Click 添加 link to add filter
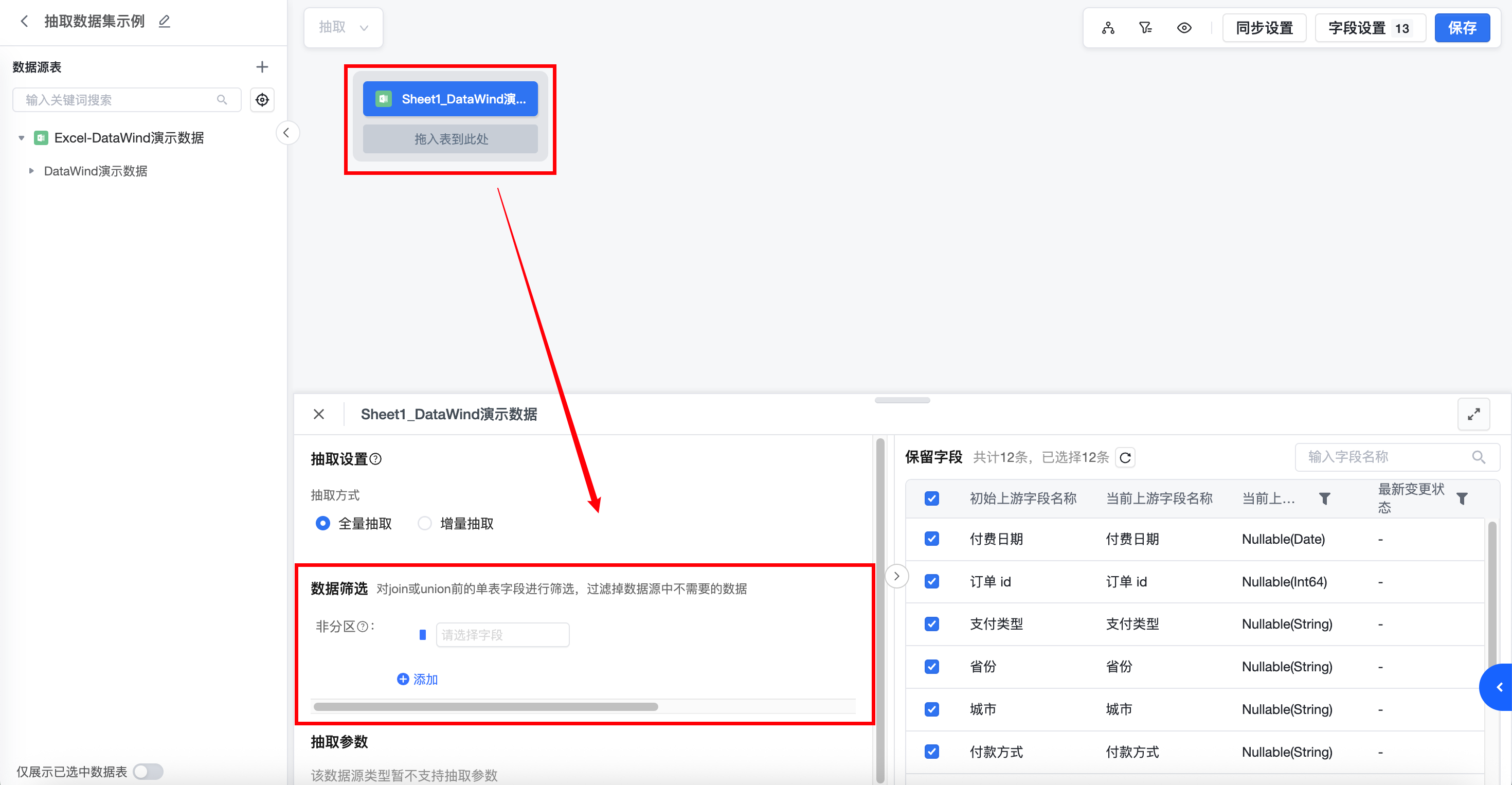1512x785 pixels. (x=418, y=680)
